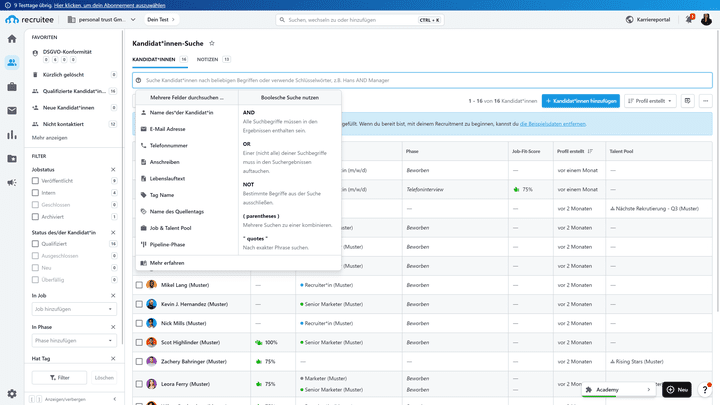The height and width of the screenshot is (405, 720).
Task: Select the Mikel Lang (Muster) row checkbox
Action: tap(139, 285)
